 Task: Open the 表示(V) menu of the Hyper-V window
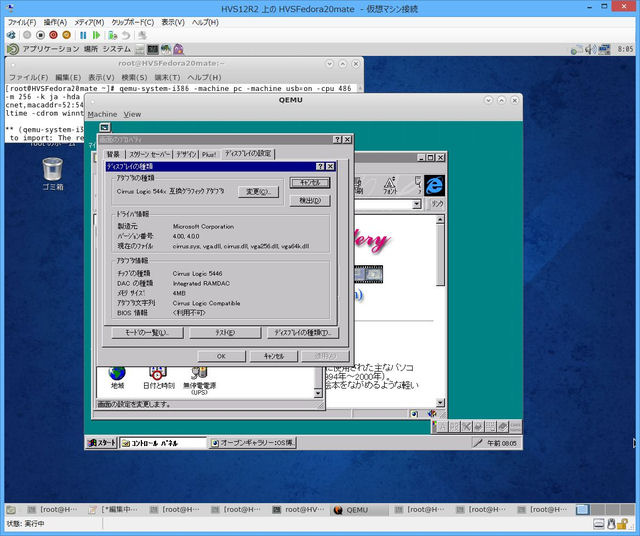click(173, 22)
